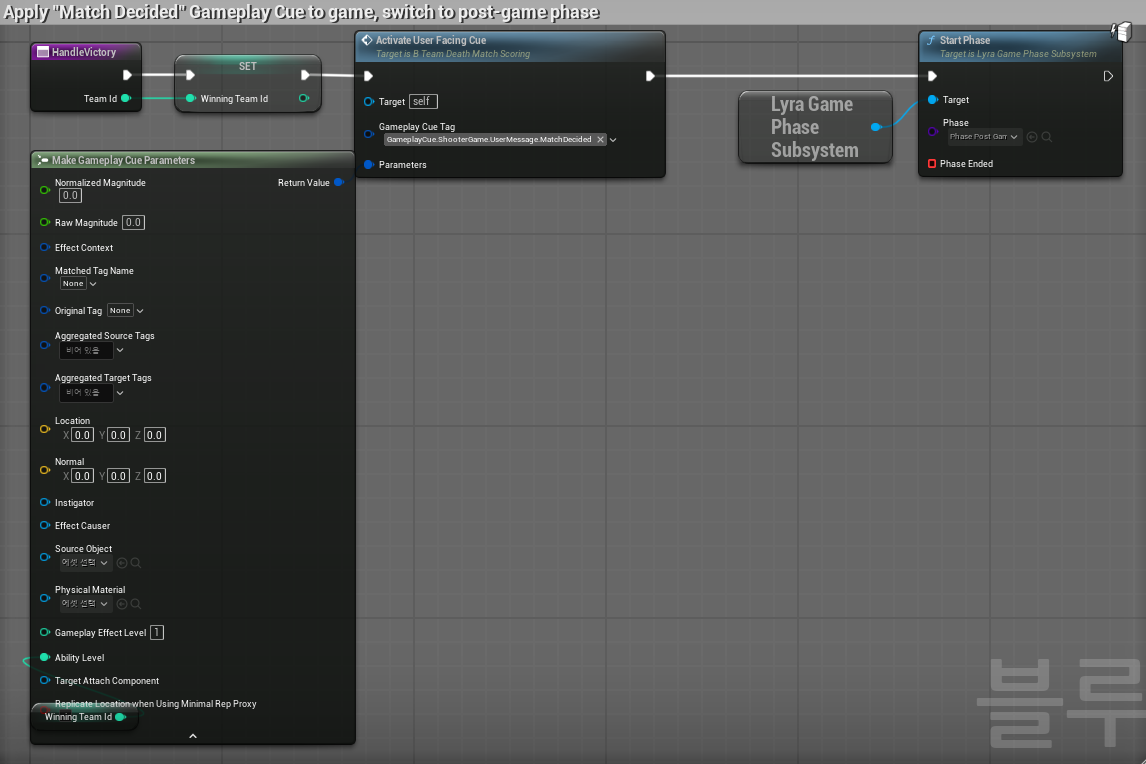Click the Gameplay Effect Level value field
Image resolution: width=1146 pixels, height=764 pixels.
156,632
